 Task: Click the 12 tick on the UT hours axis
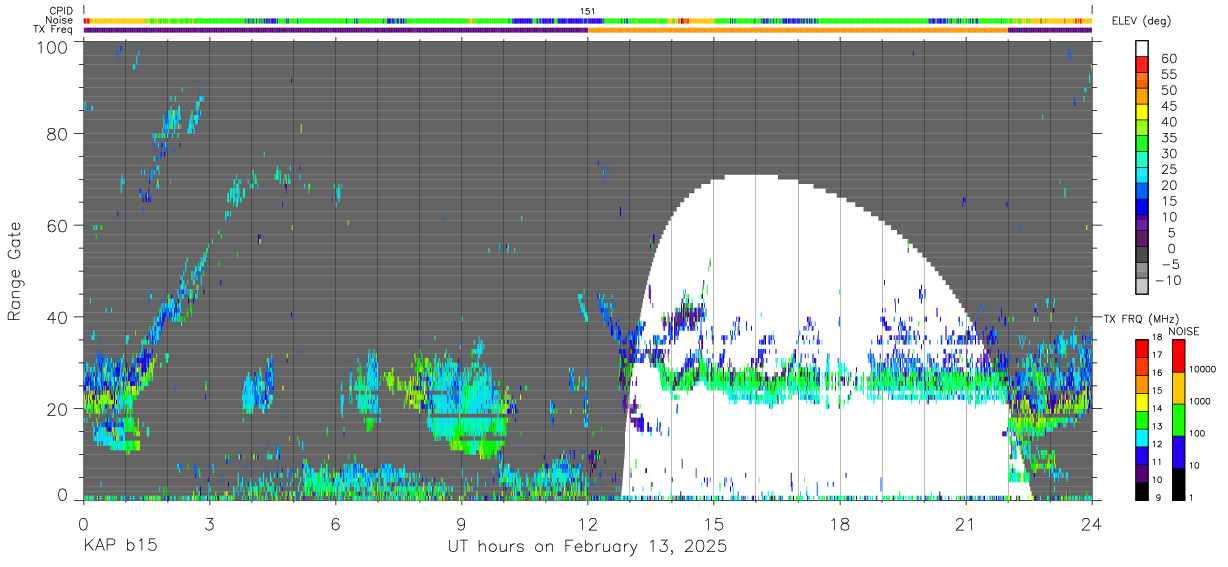click(x=587, y=524)
